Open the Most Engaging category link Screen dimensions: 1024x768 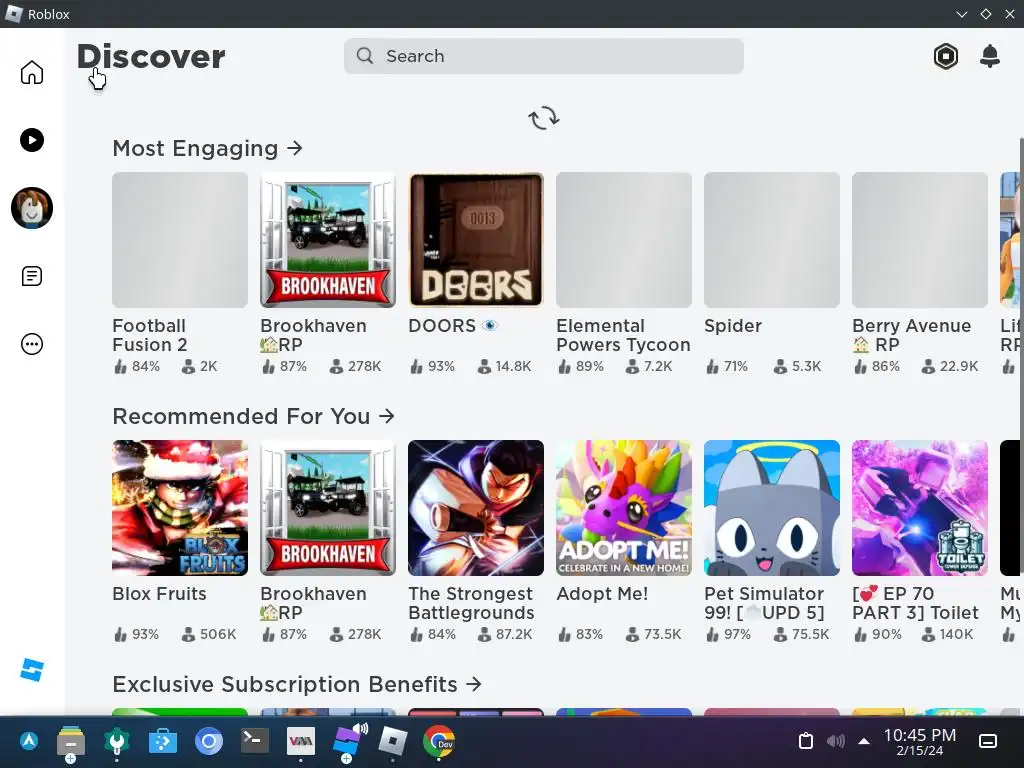click(208, 149)
